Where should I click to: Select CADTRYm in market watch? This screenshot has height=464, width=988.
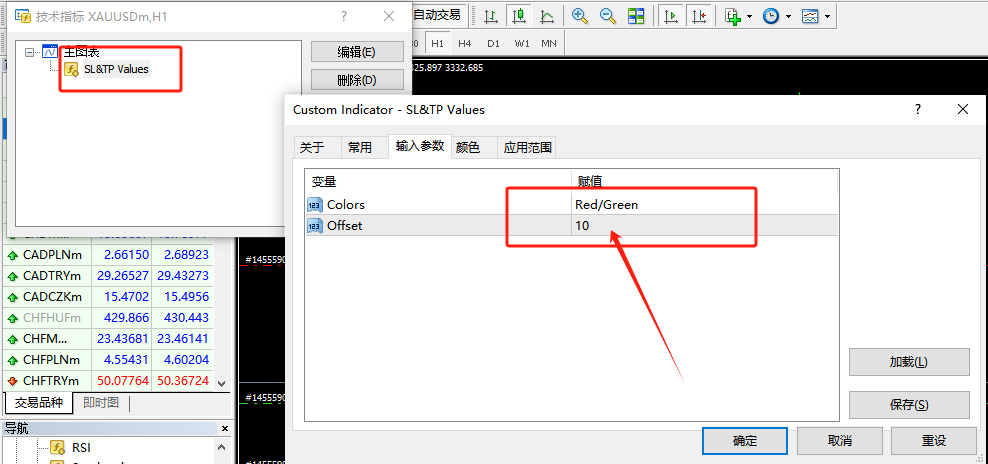(52, 276)
